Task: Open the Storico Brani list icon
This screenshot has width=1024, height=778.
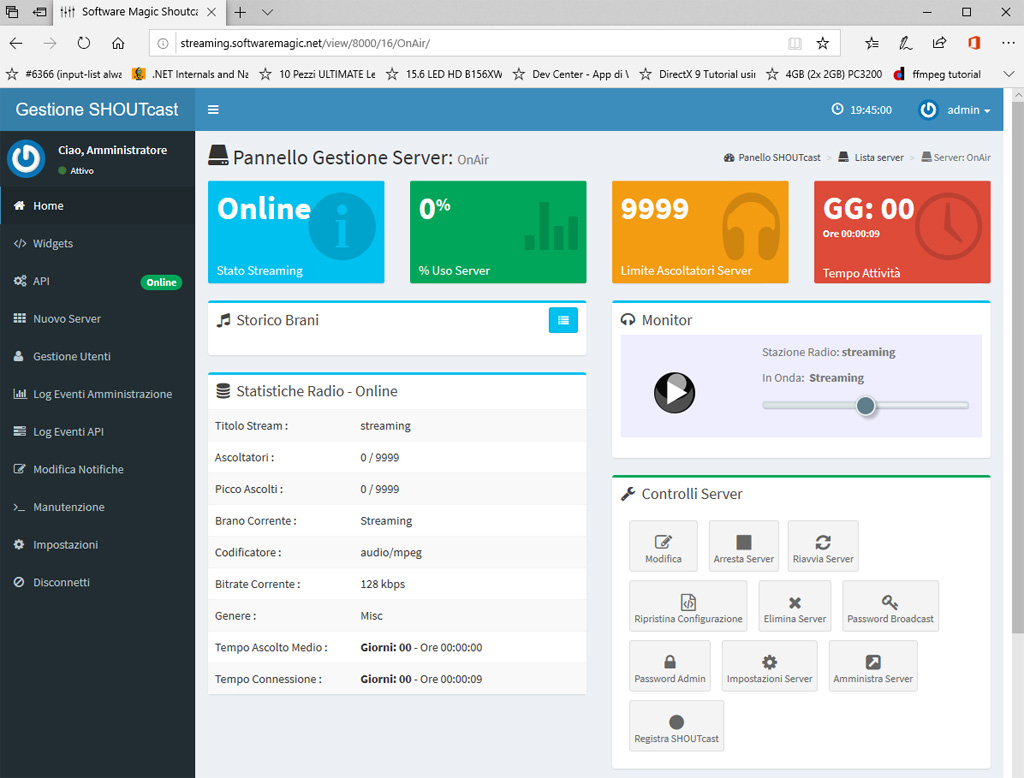Action: pyautogui.click(x=563, y=320)
